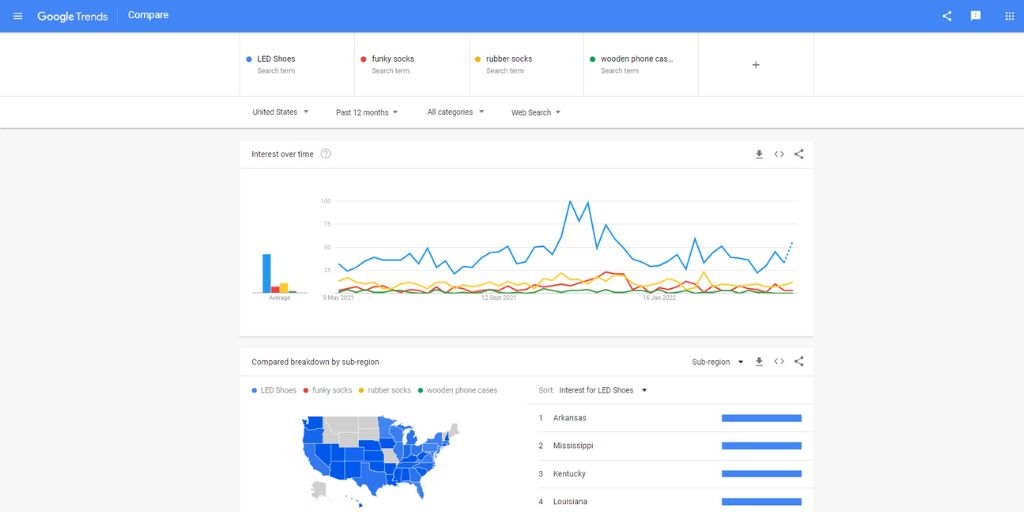The width and height of the screenshot is (1024, 512).
Task: Show help for Interest over time
Action: (x=326, y=154)
